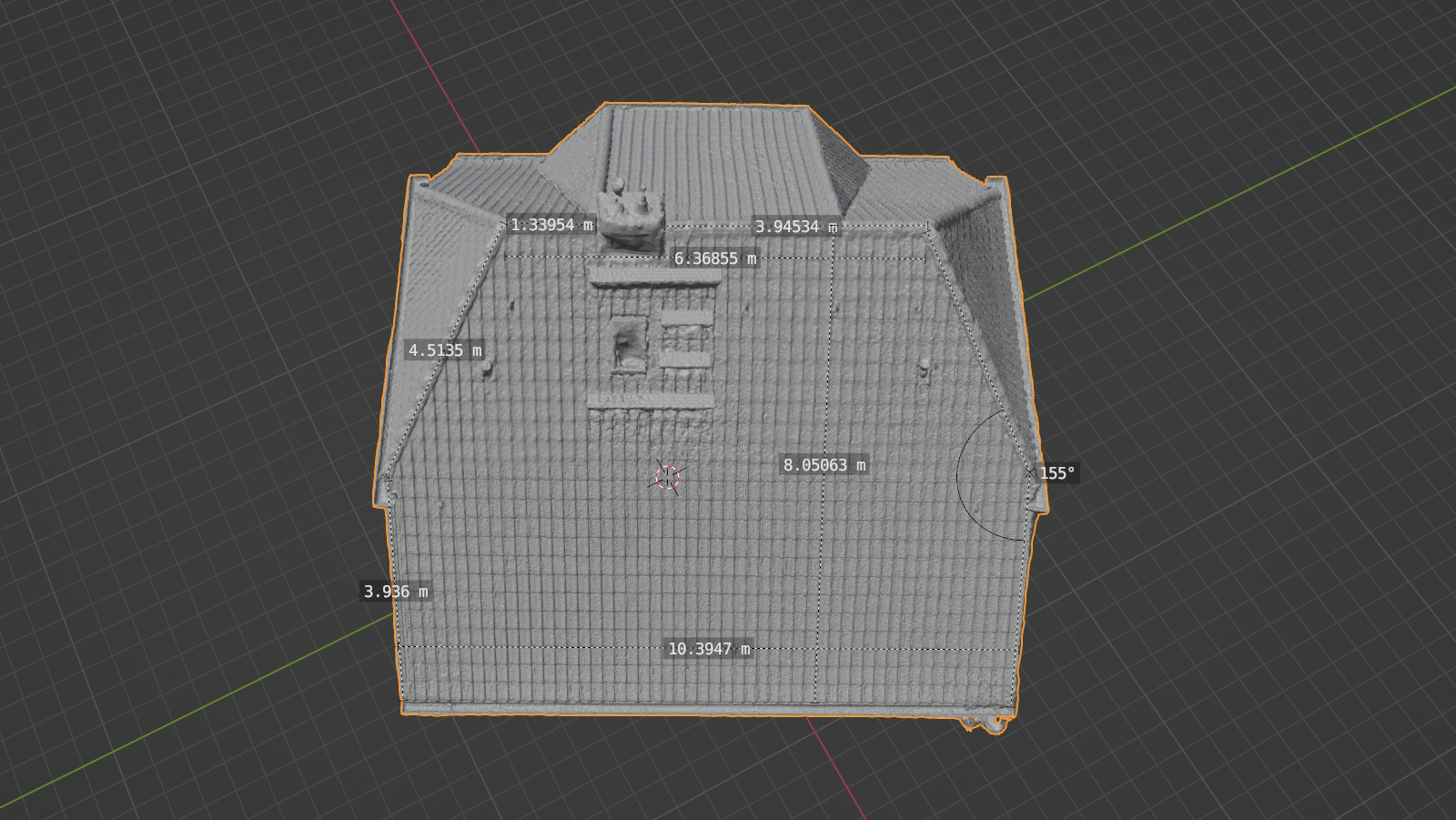Click the 155° angle measurement label
Screen dimensions: 1456x820
click(x=1057, y=473)
